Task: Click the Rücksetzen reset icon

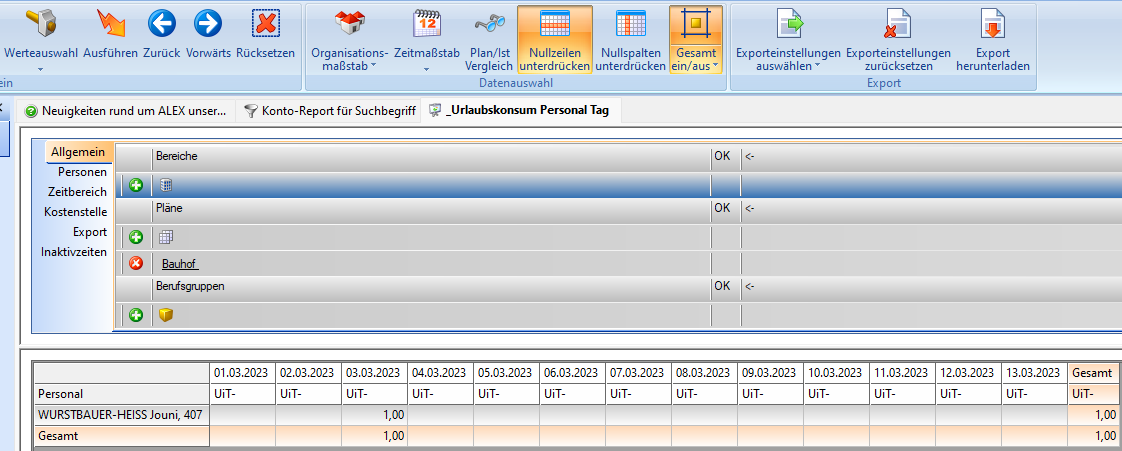Action: [x=265, y=24]
